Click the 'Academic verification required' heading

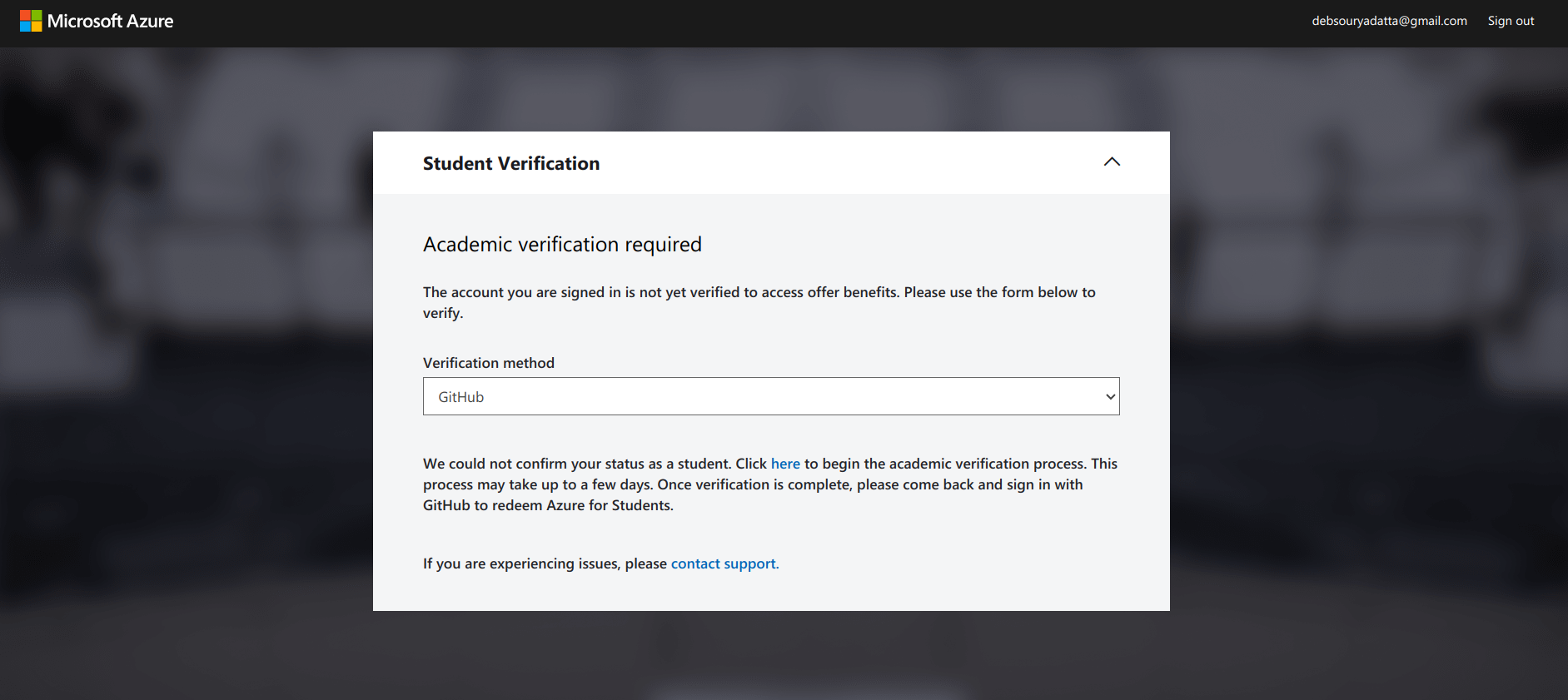point(562,244)
